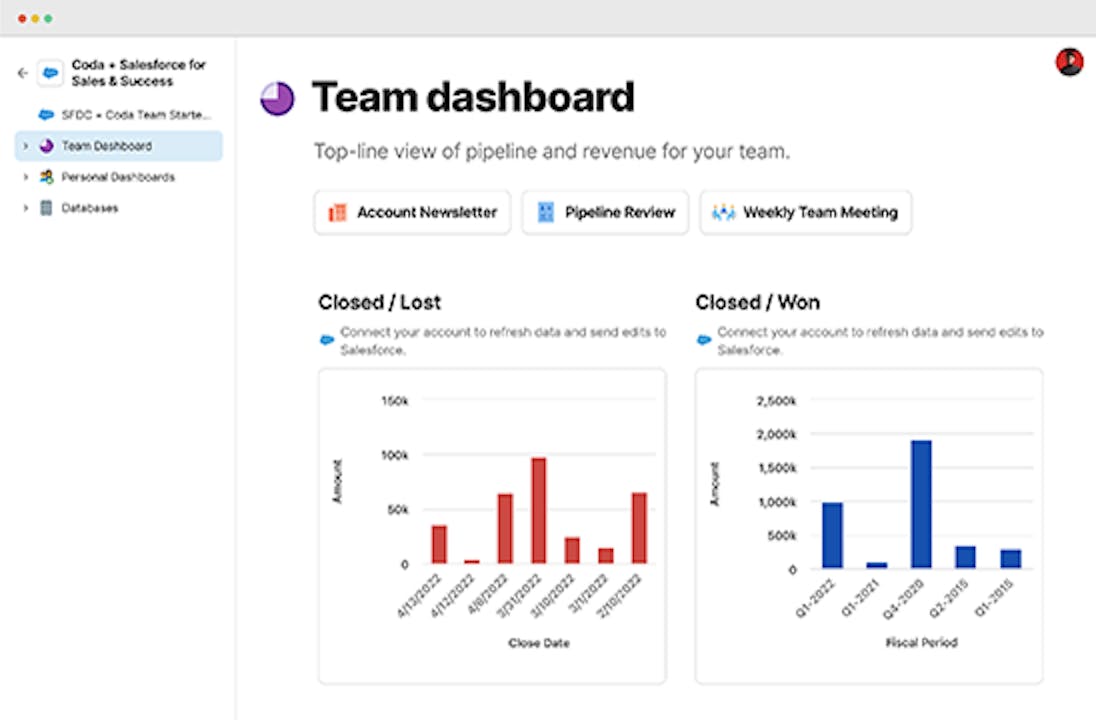This screenshot has height=720, width=1096.
Task: Open the Pipeline Review button
Action: pos(605,212)
